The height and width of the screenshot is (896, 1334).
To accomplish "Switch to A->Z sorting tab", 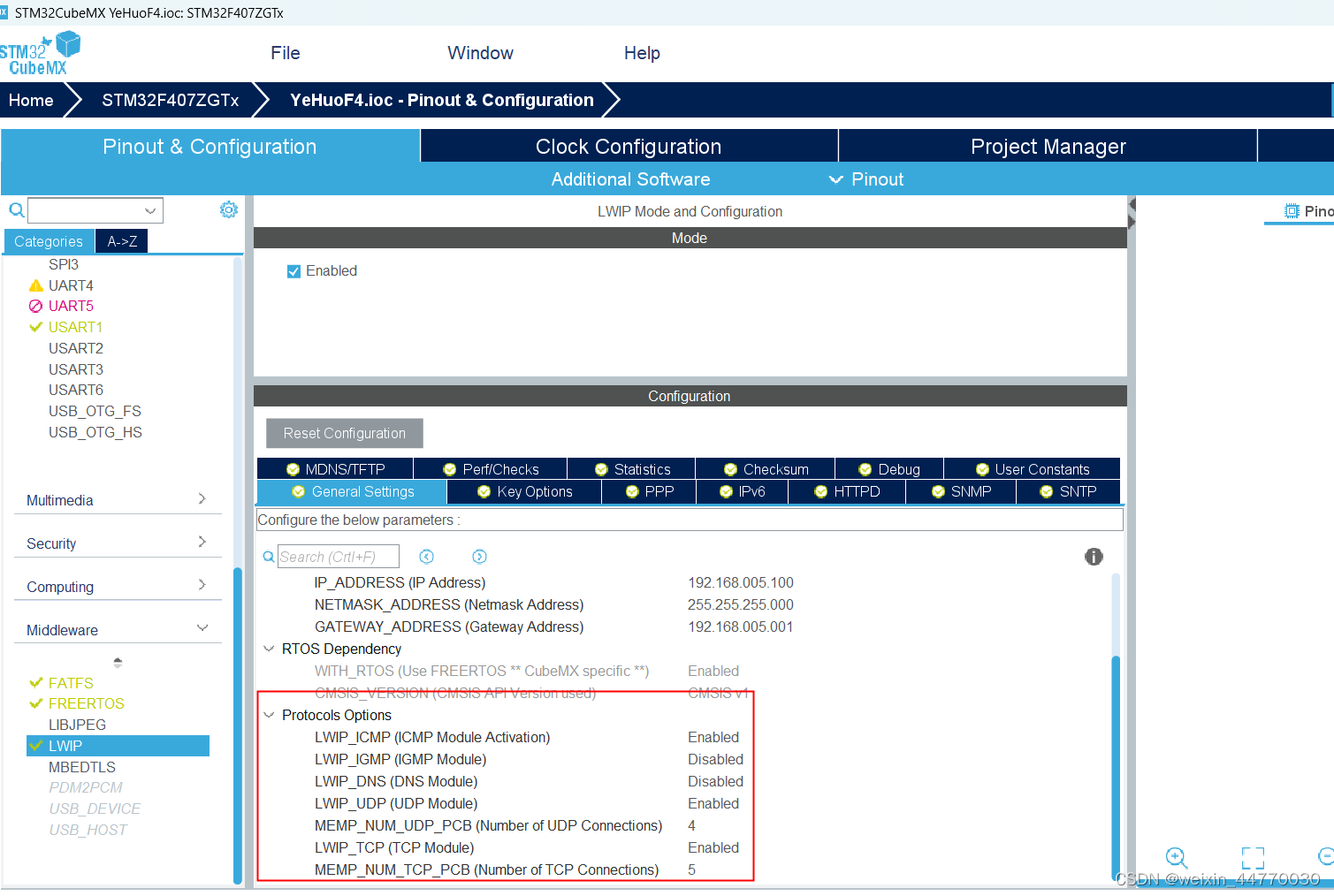I will (122, 241).
